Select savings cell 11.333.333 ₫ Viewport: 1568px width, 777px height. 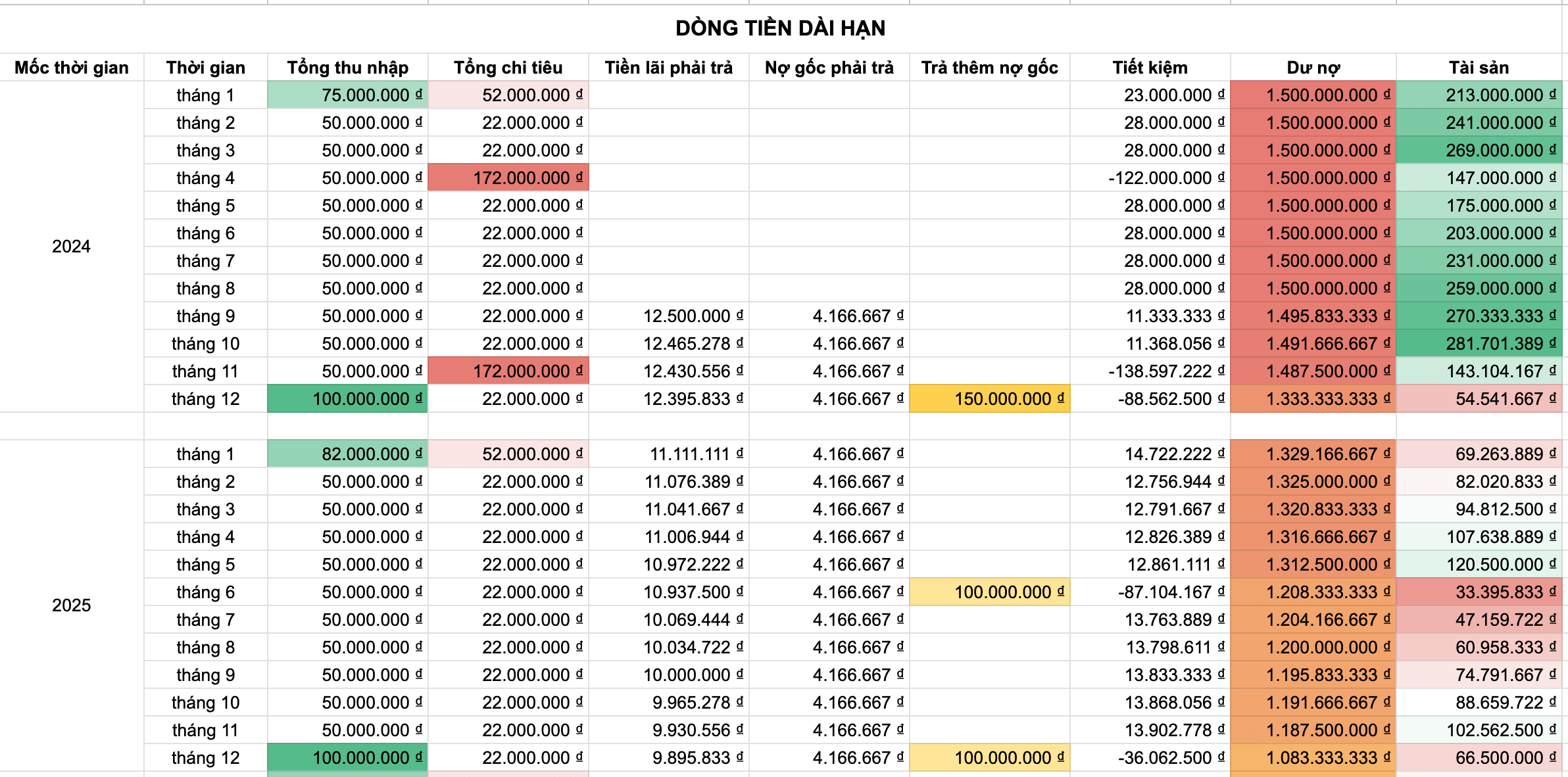(1150, 316)
